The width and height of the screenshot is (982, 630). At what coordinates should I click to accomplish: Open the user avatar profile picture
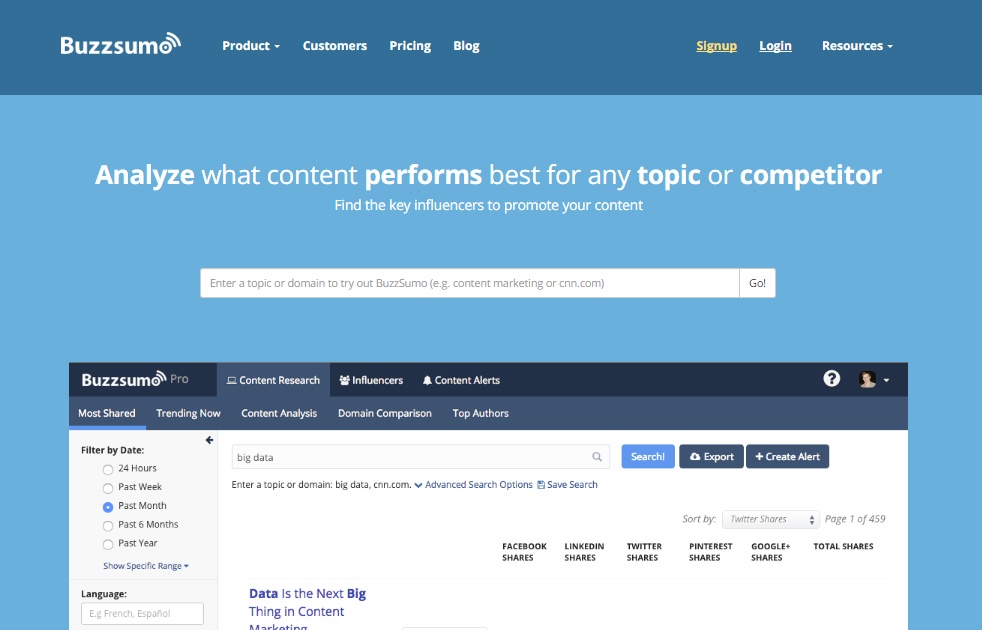pos(867,379)
